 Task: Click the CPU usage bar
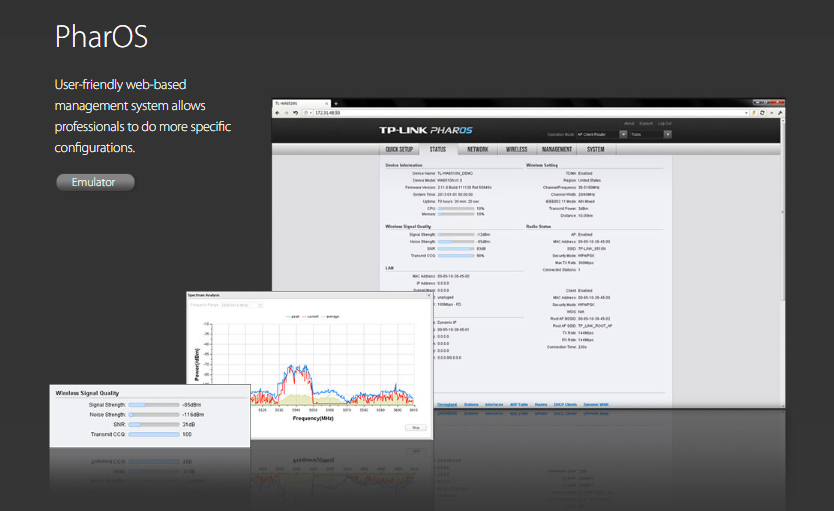(x=456, y=208)
